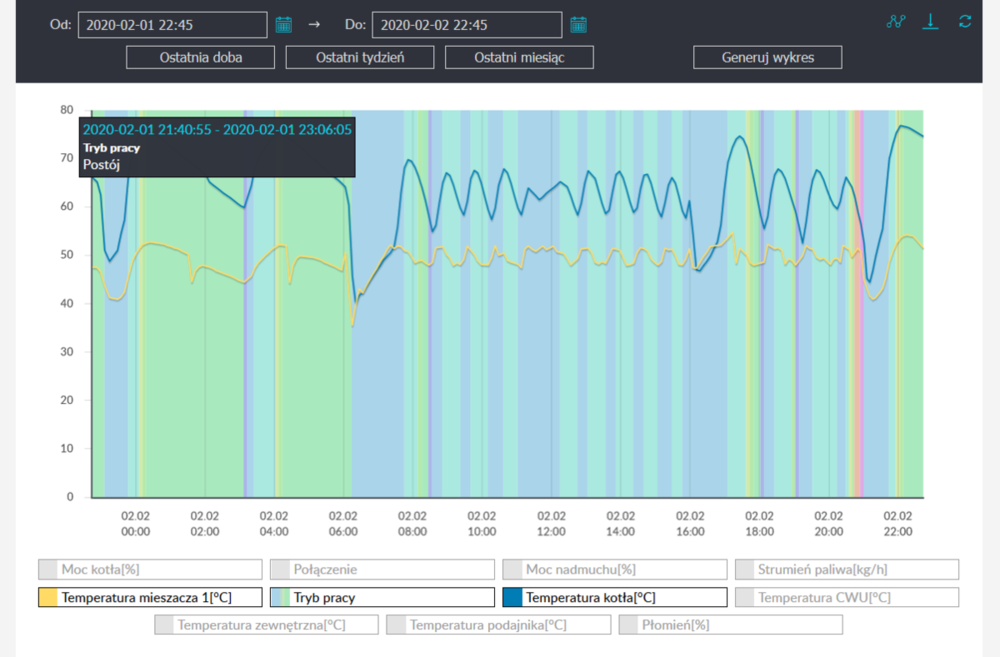Viewport: 1000px width, 657px height.
Task: Toggle the Moc kotła[%] series
Action: 150,569
